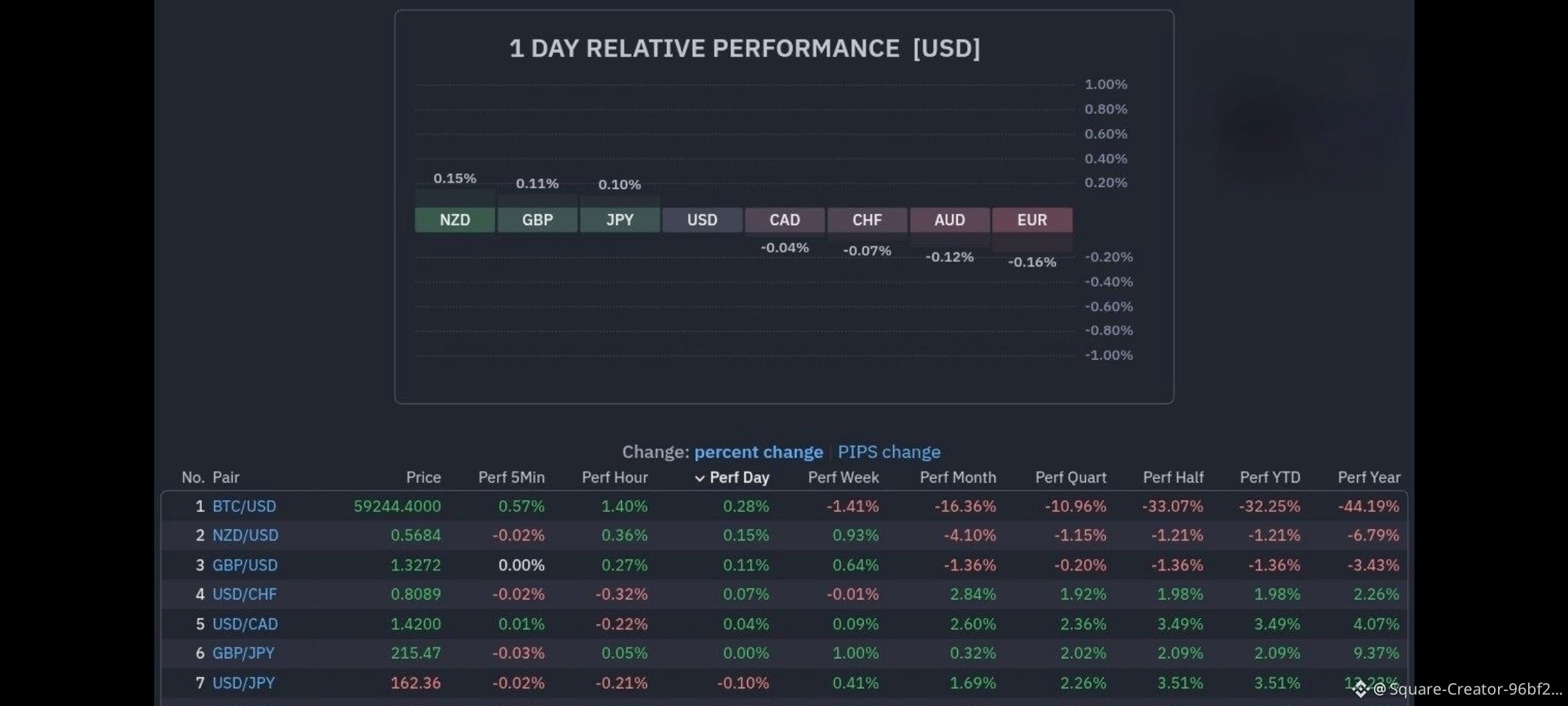Click the Perf Day sort chevron
This screenshot has height=706, width=1568.
tap(700, 479)
